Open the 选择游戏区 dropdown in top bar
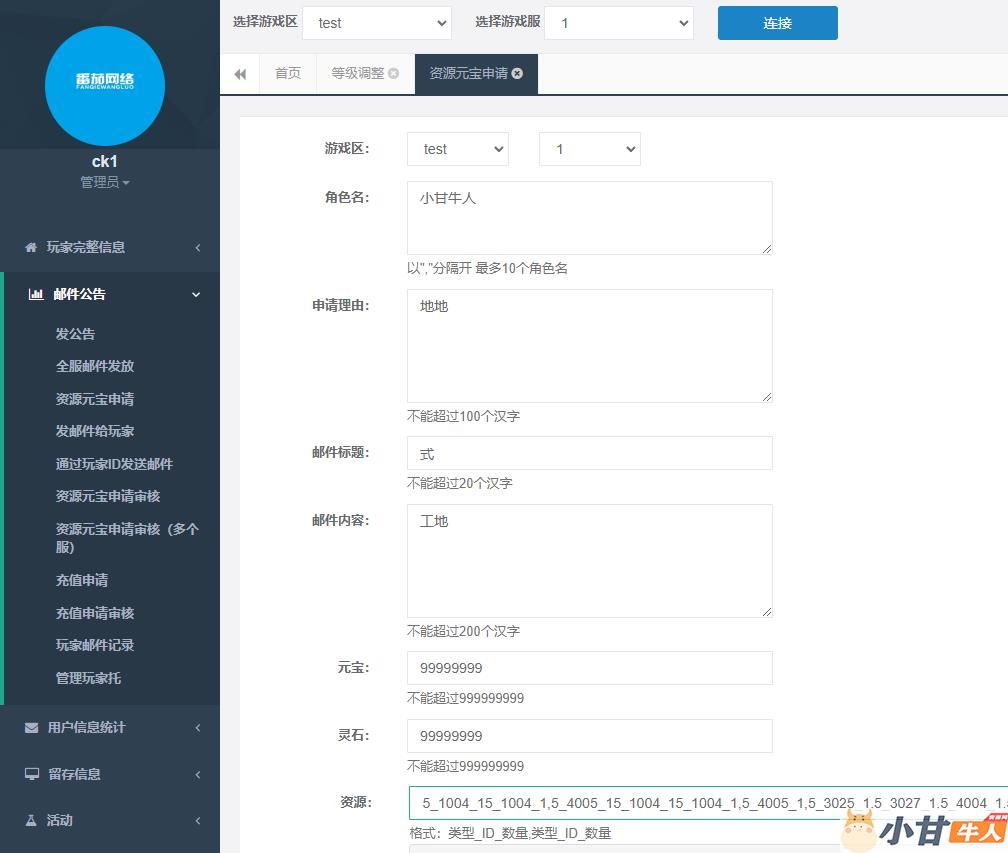This screenshot has width=1008, height=853. tap(376, 23)
